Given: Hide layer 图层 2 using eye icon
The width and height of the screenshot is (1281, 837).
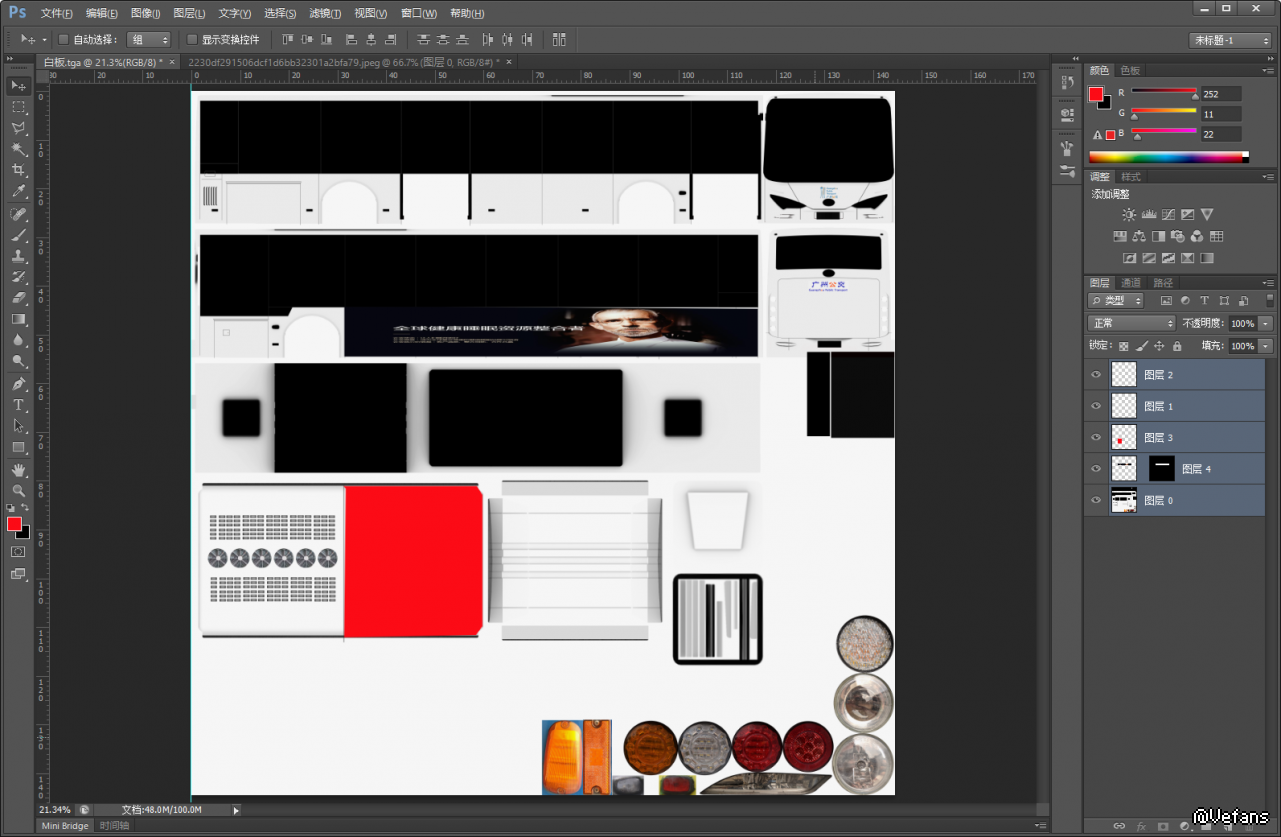Looking at the screenshot, I should click(x=1096, y=375).
